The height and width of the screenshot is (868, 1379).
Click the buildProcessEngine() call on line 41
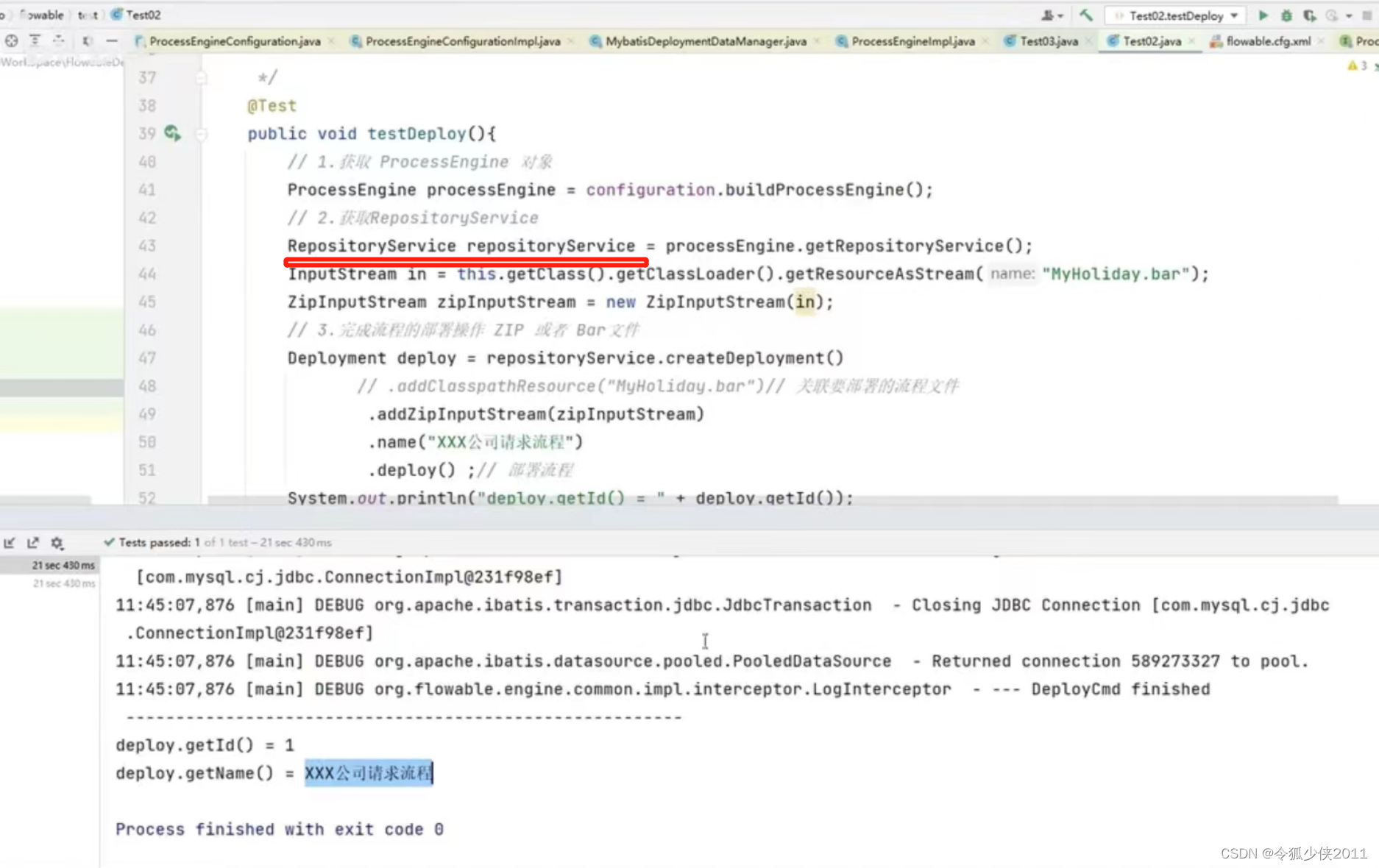tap(823, 190)
